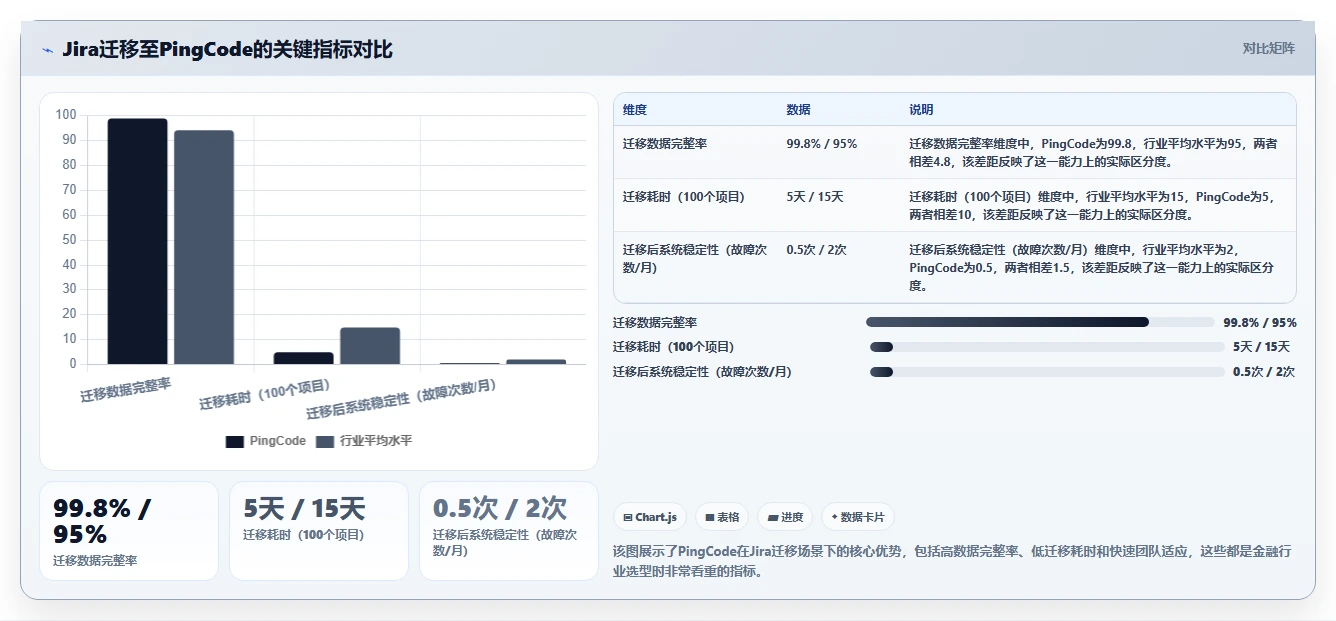The image size is (1336, 621).
Task: Click the 说明 column header
Action: (x=921, y=110)
